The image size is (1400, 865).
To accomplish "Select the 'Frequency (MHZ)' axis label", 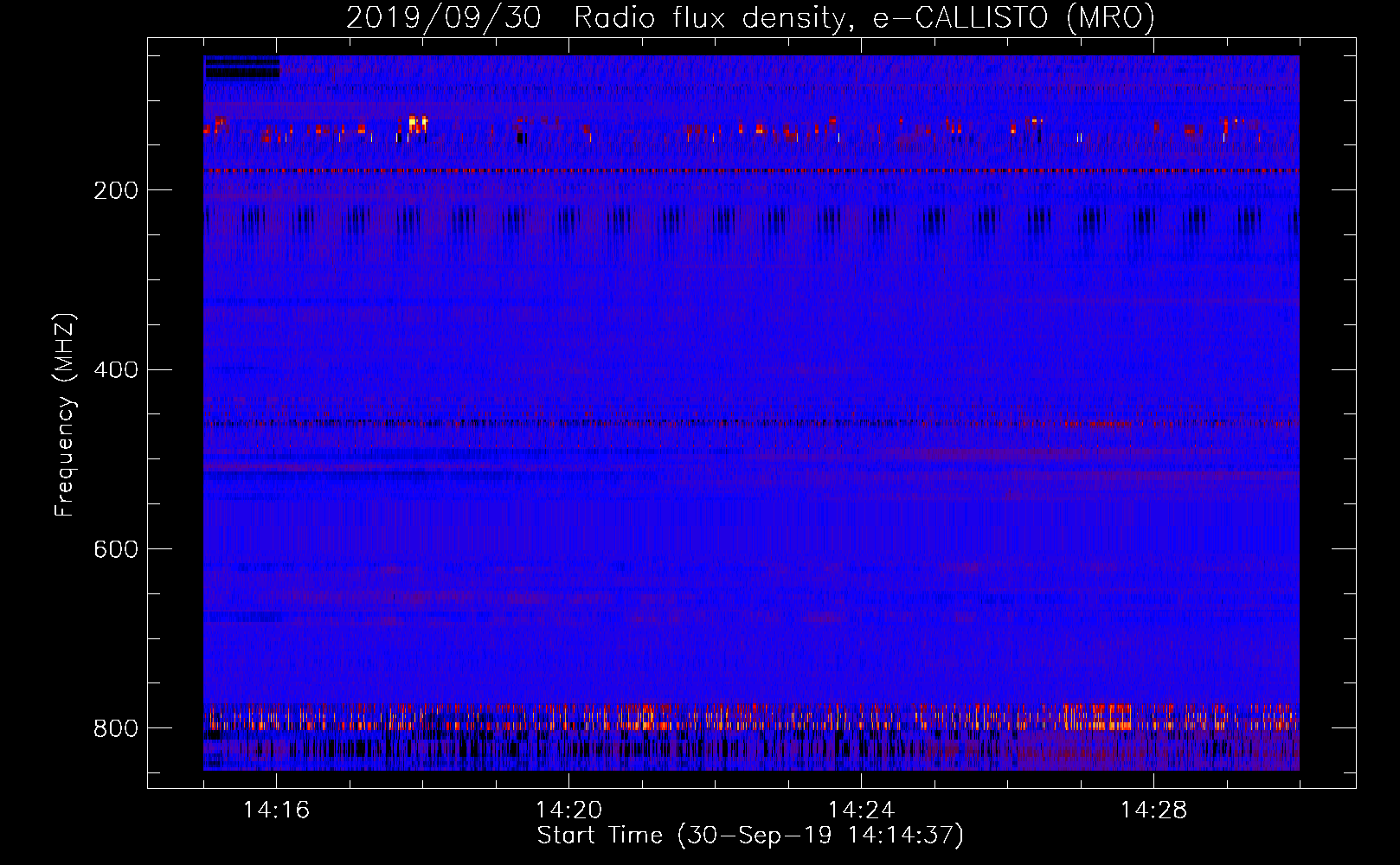I will coord(65,414).
